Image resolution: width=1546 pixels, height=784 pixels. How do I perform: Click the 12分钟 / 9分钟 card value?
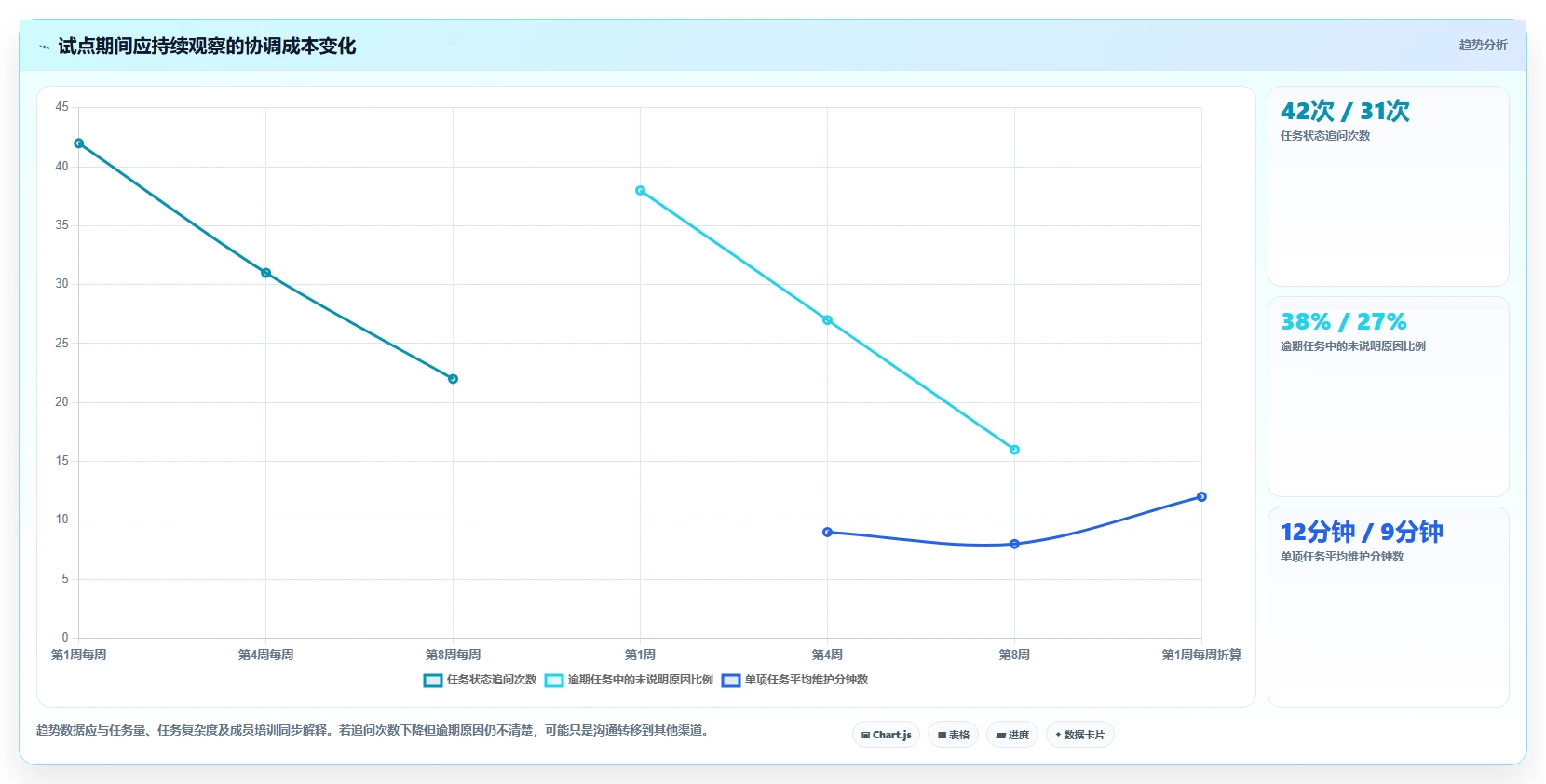(x=1362, y=532)
